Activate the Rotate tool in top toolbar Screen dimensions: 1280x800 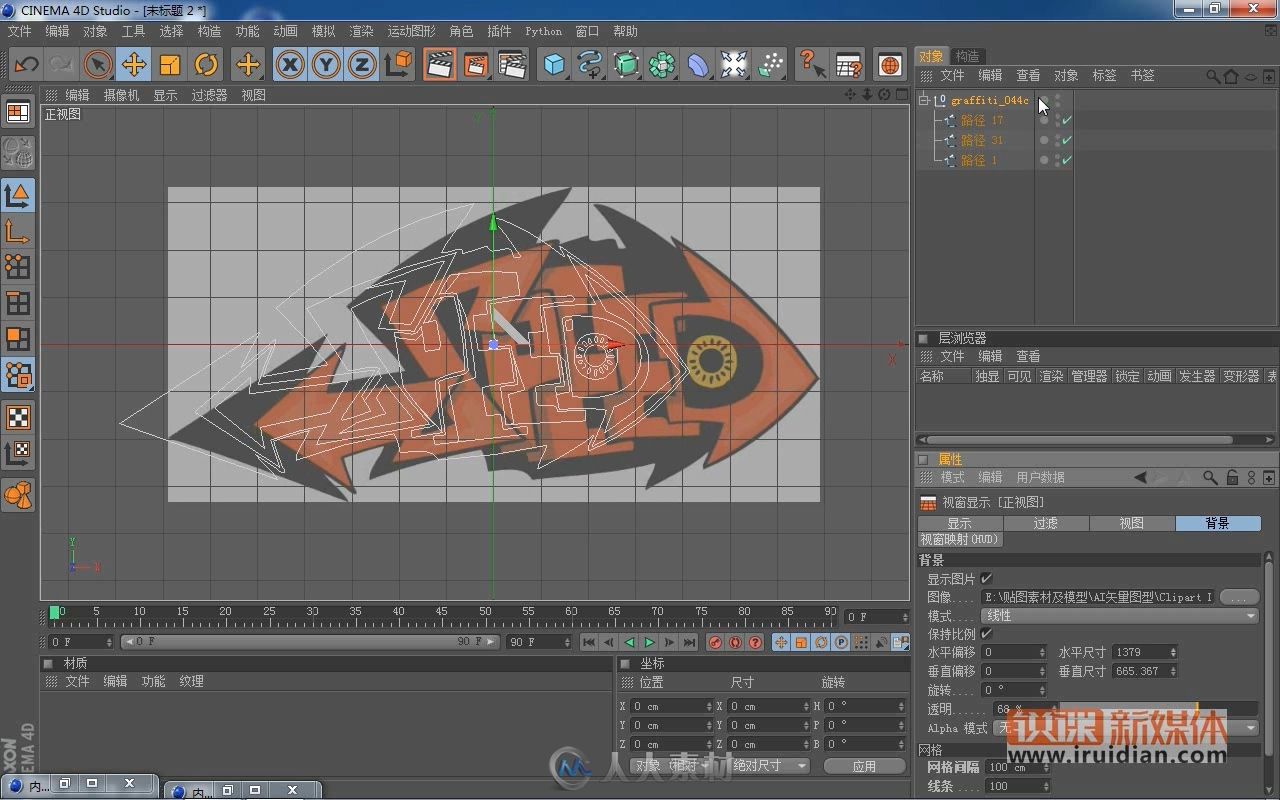(206, 65)
